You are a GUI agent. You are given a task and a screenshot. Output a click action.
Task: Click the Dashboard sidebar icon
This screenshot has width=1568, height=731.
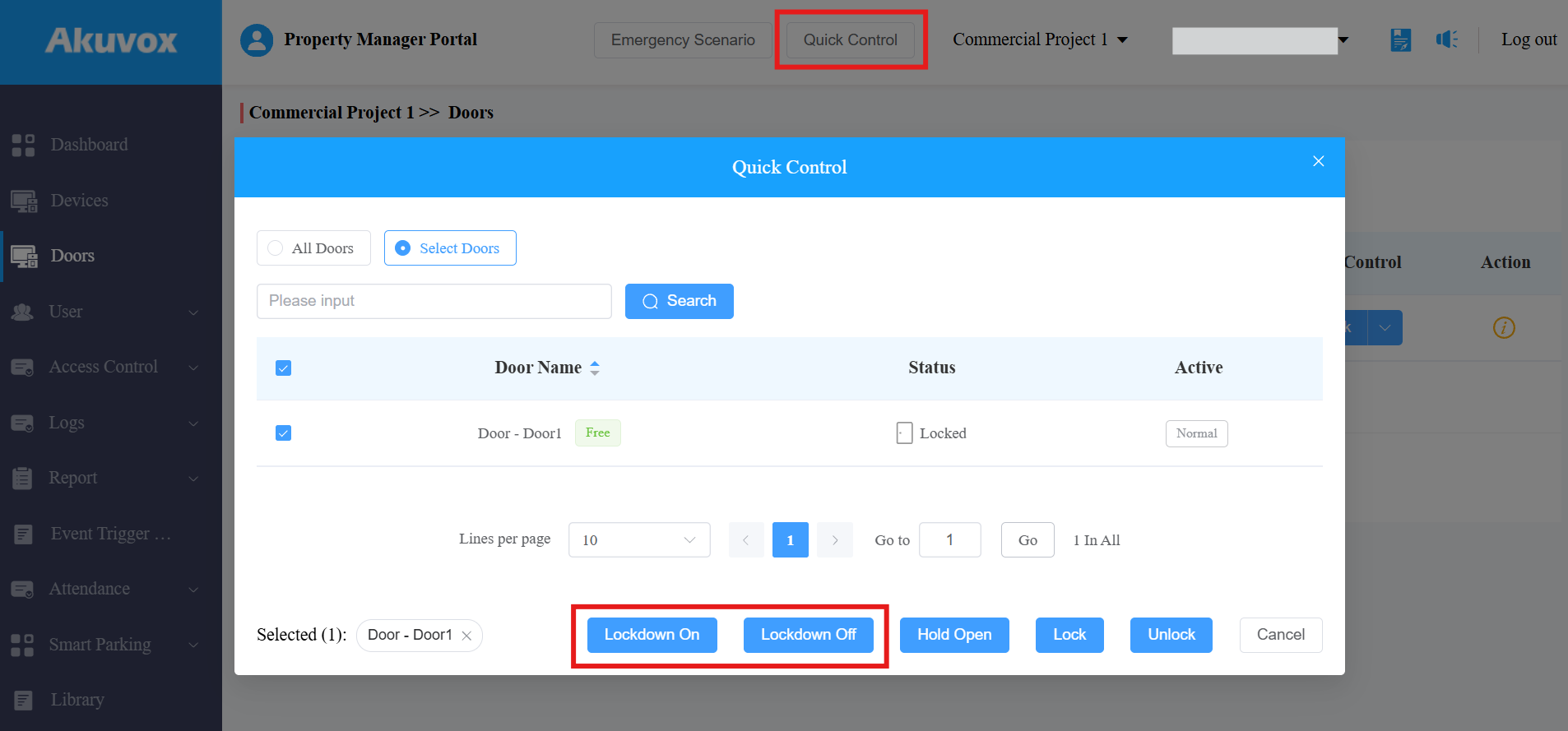coord(23,145)
